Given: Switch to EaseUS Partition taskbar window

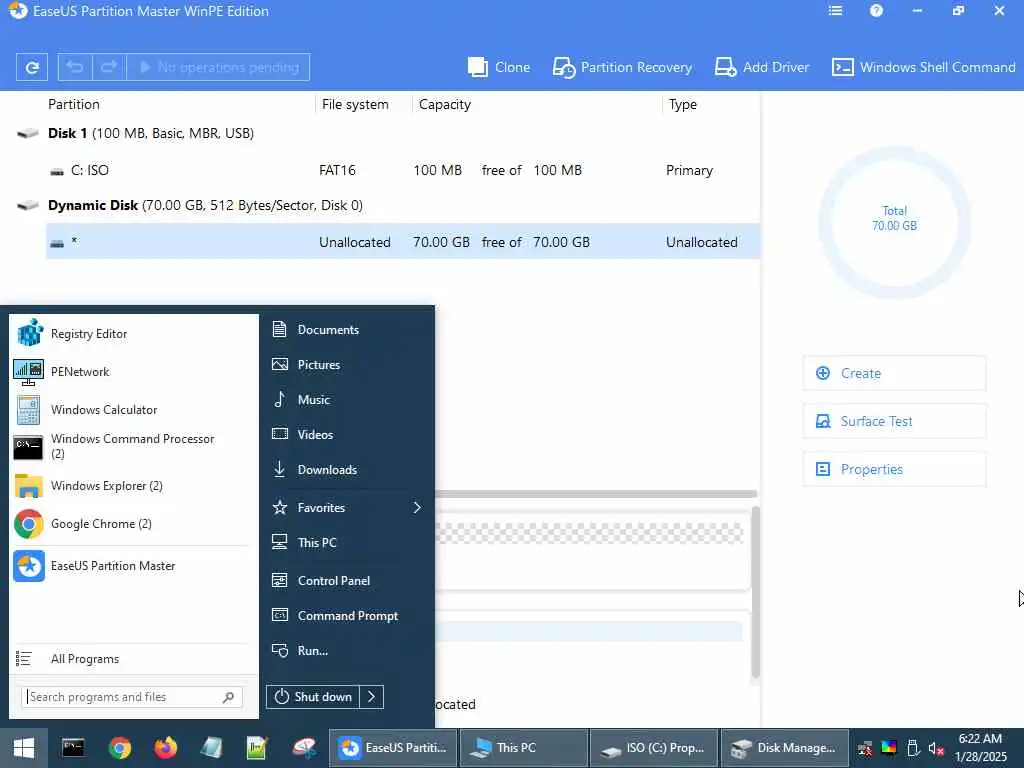Looking at the screenshot, I should click(393, 748).
